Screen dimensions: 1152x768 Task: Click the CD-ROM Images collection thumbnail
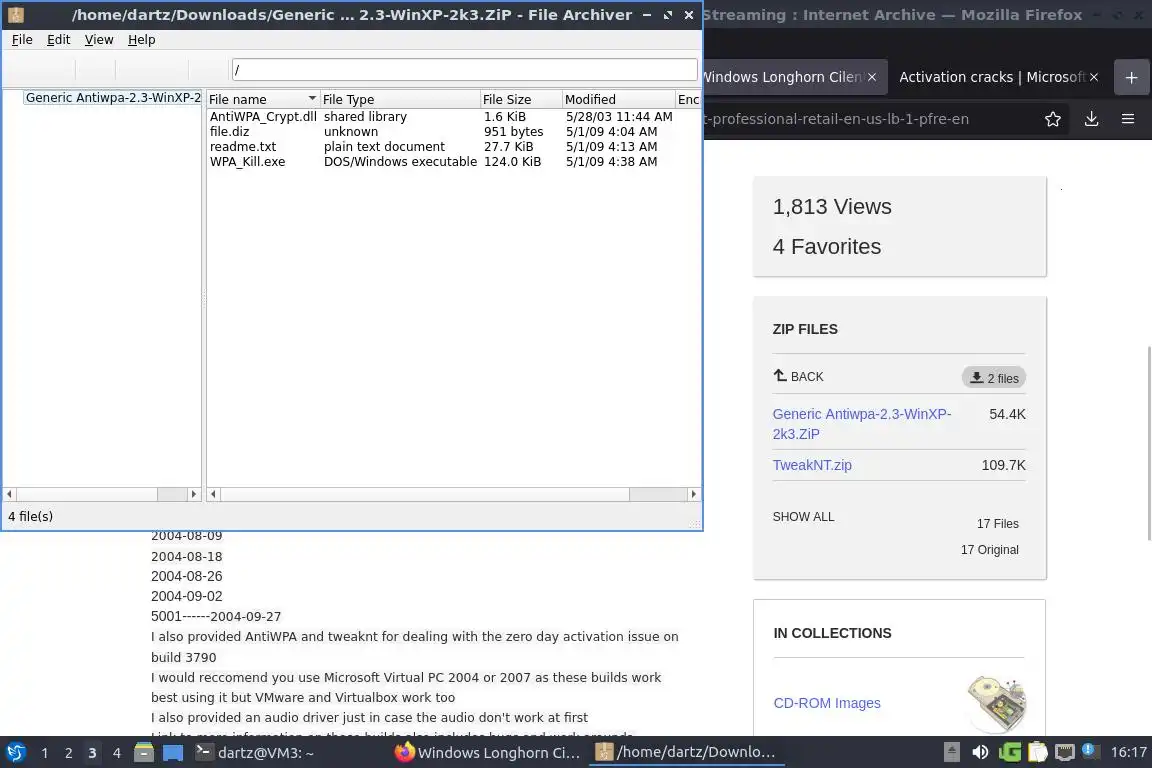997,703
